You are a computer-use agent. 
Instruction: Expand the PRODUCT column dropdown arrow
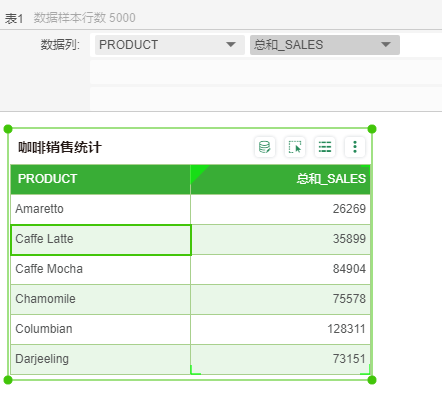[231, 45]
